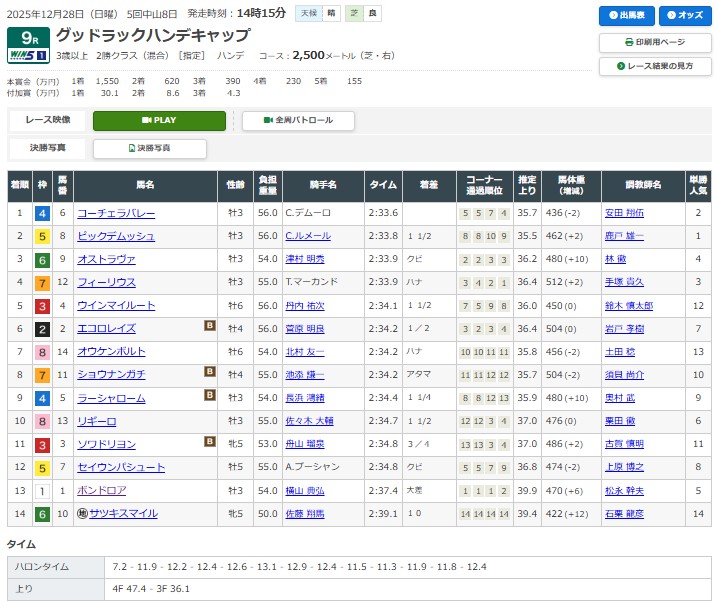Open last-place horse サツキスマイル page

tap(125, 513)
